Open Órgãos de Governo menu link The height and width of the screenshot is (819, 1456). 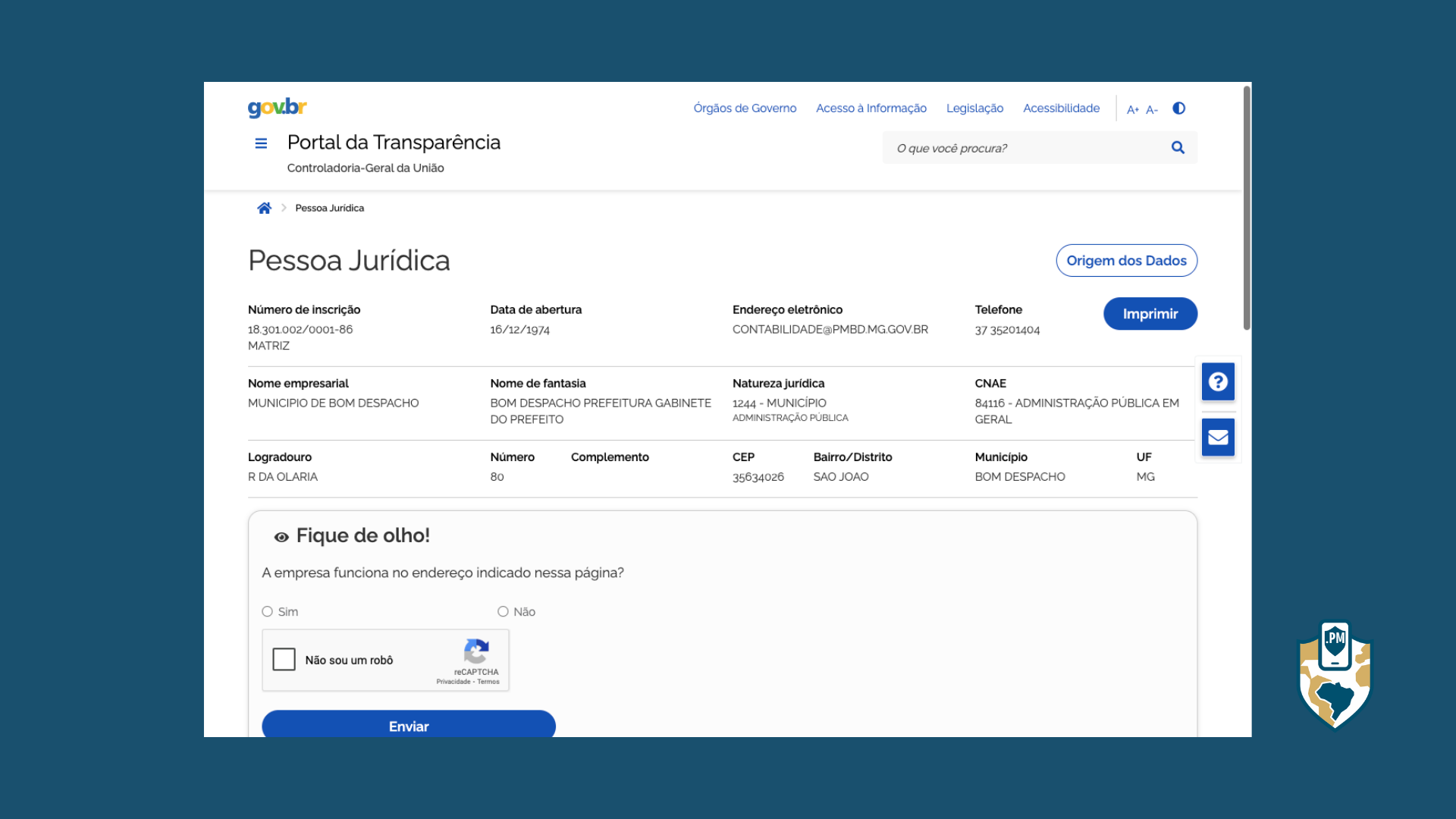745,108
